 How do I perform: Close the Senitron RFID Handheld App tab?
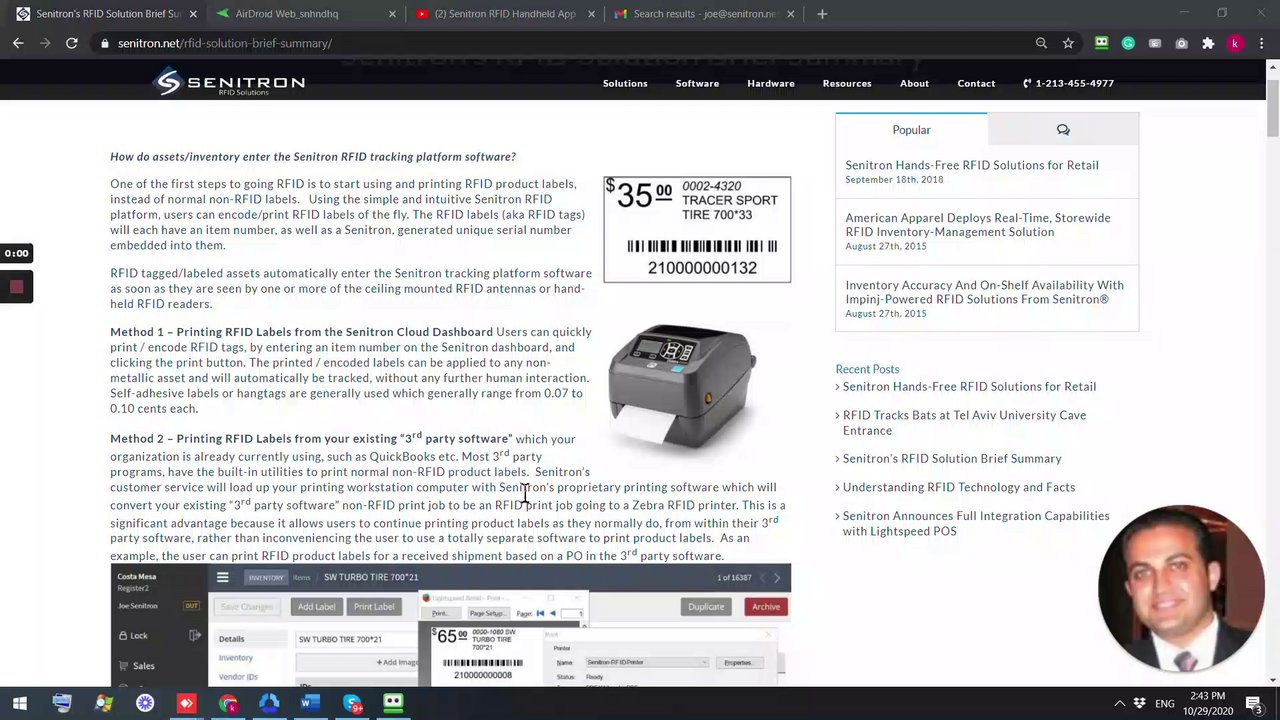coord(591,14)
